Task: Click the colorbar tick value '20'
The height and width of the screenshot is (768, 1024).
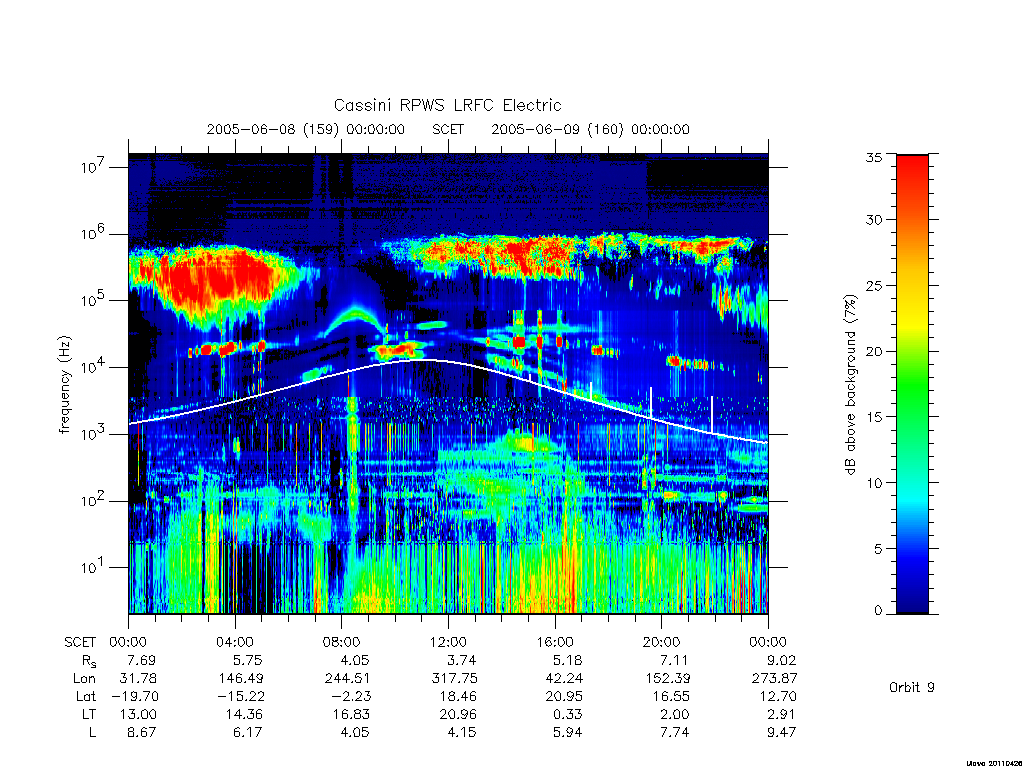Action: coord(874,351)
